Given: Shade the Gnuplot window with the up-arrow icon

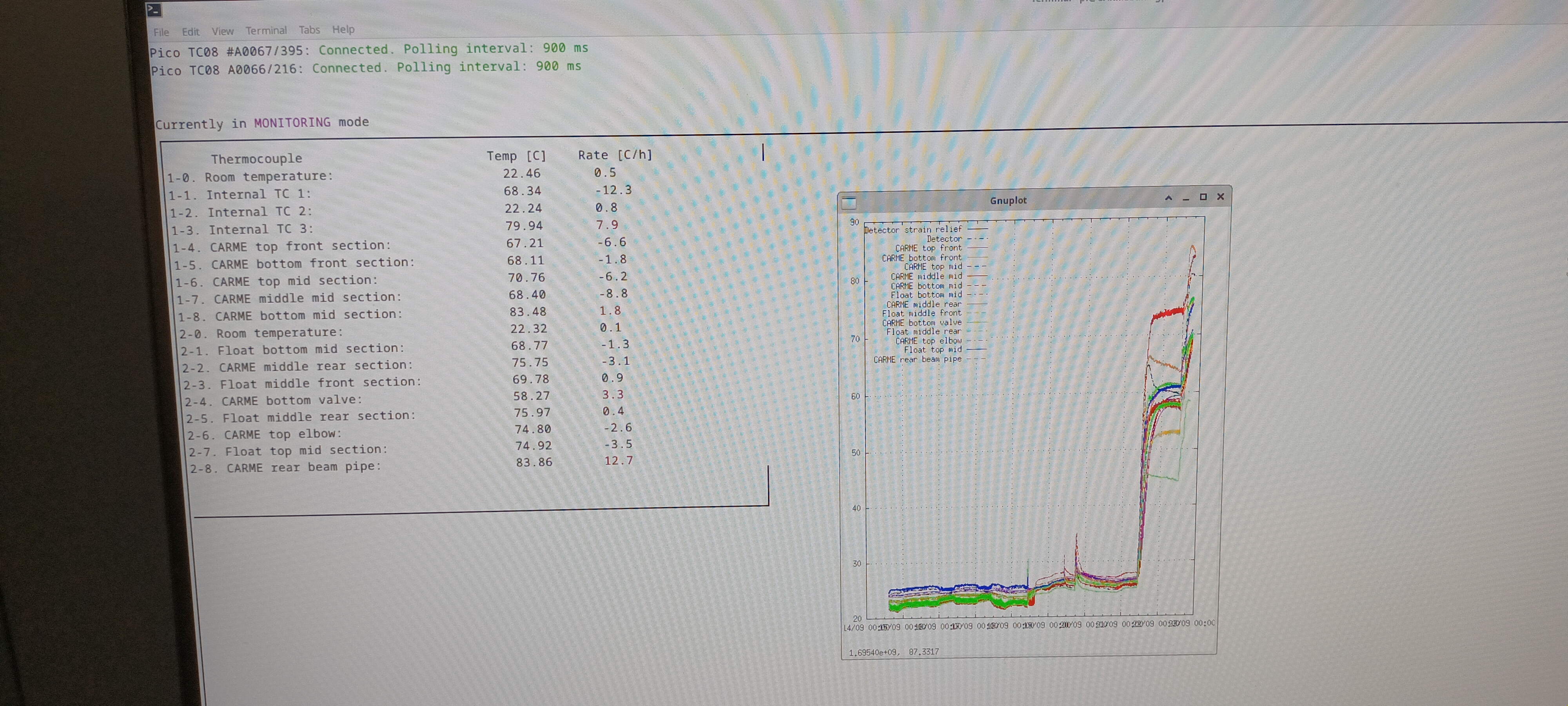Looking at the screenshot, I should tap(1168, 198).
